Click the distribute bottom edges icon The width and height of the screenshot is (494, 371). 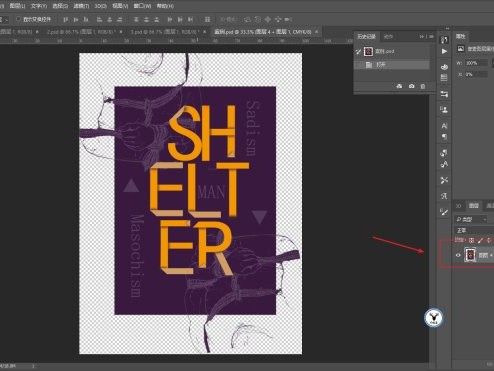click(x=156, y=20)
